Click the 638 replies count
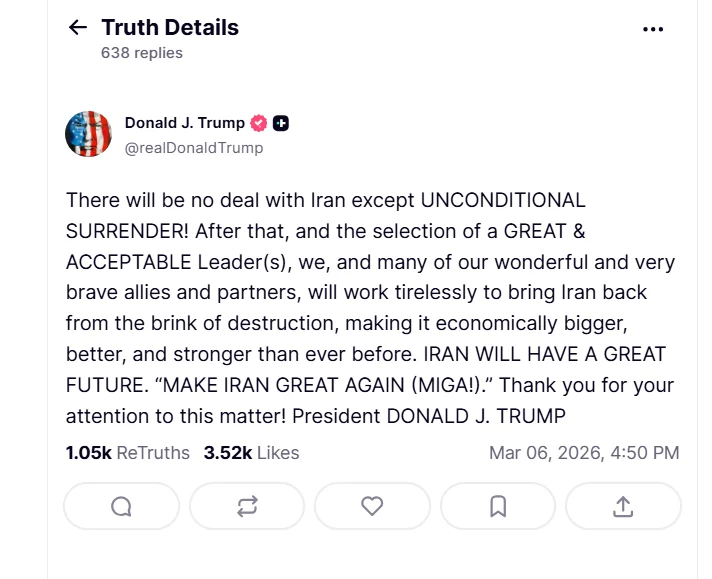The image size is (712, 579). click(142, 53)
